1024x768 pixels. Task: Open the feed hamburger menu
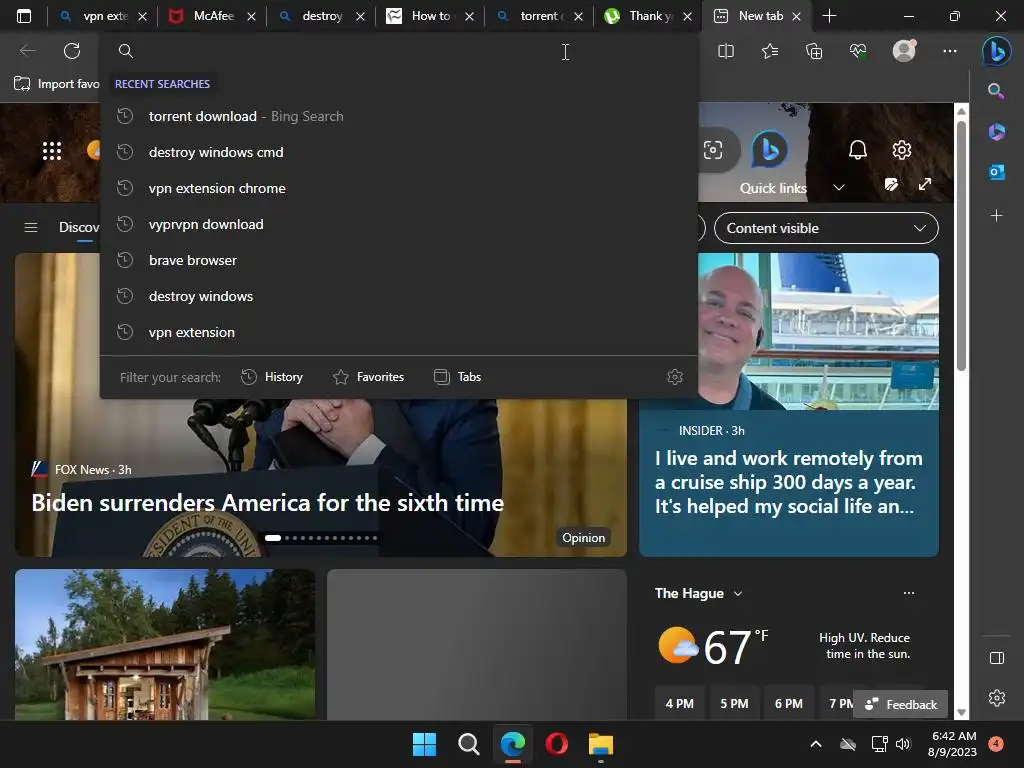(x=31, y=227)
